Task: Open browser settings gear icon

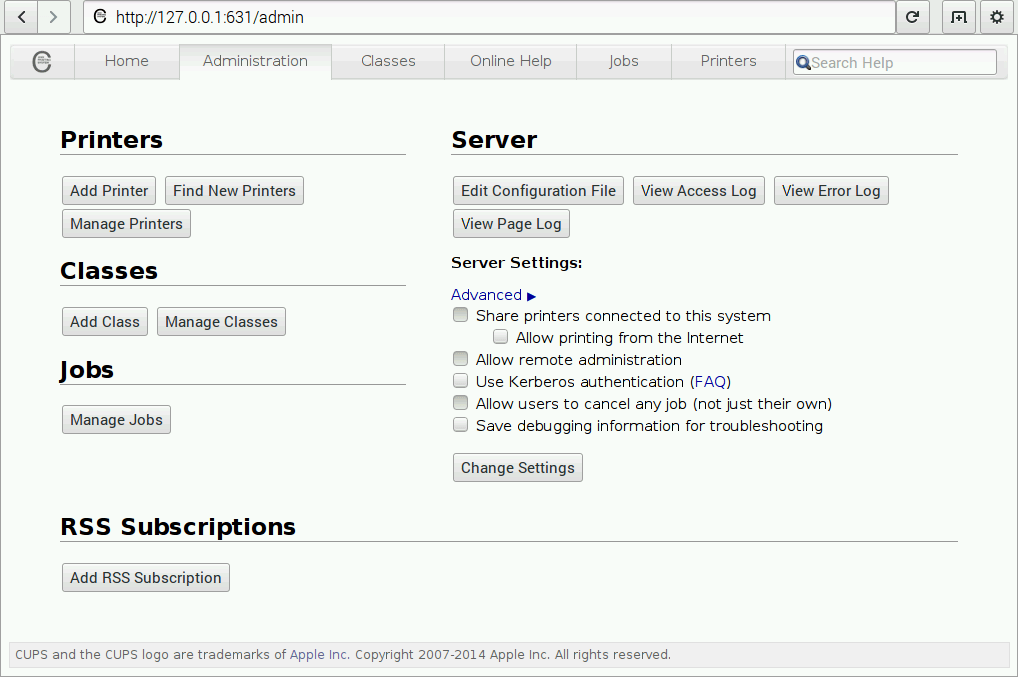Action: coord(997,17)
